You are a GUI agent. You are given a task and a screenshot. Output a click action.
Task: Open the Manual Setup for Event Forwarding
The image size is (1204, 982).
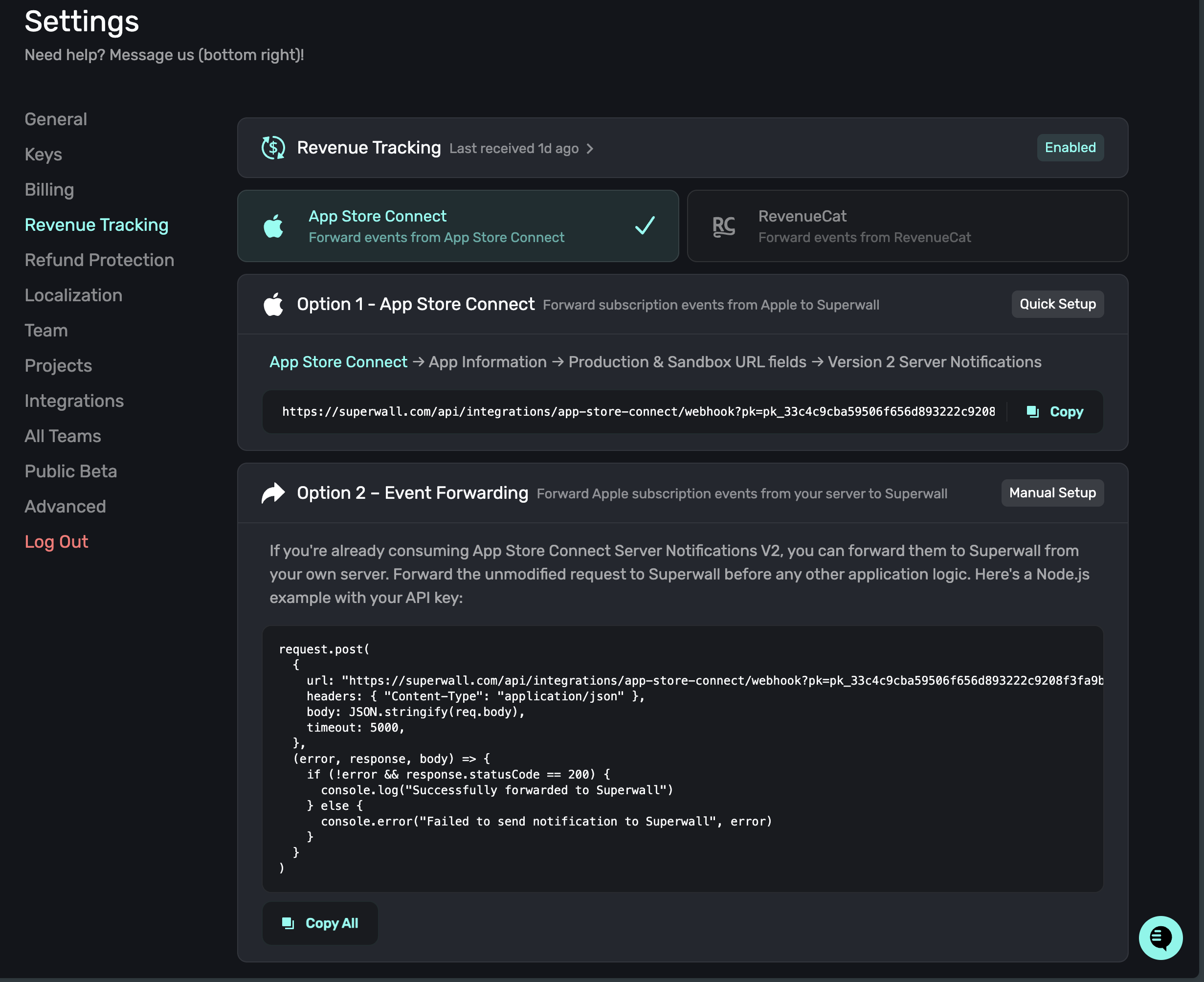[1051, 492]
